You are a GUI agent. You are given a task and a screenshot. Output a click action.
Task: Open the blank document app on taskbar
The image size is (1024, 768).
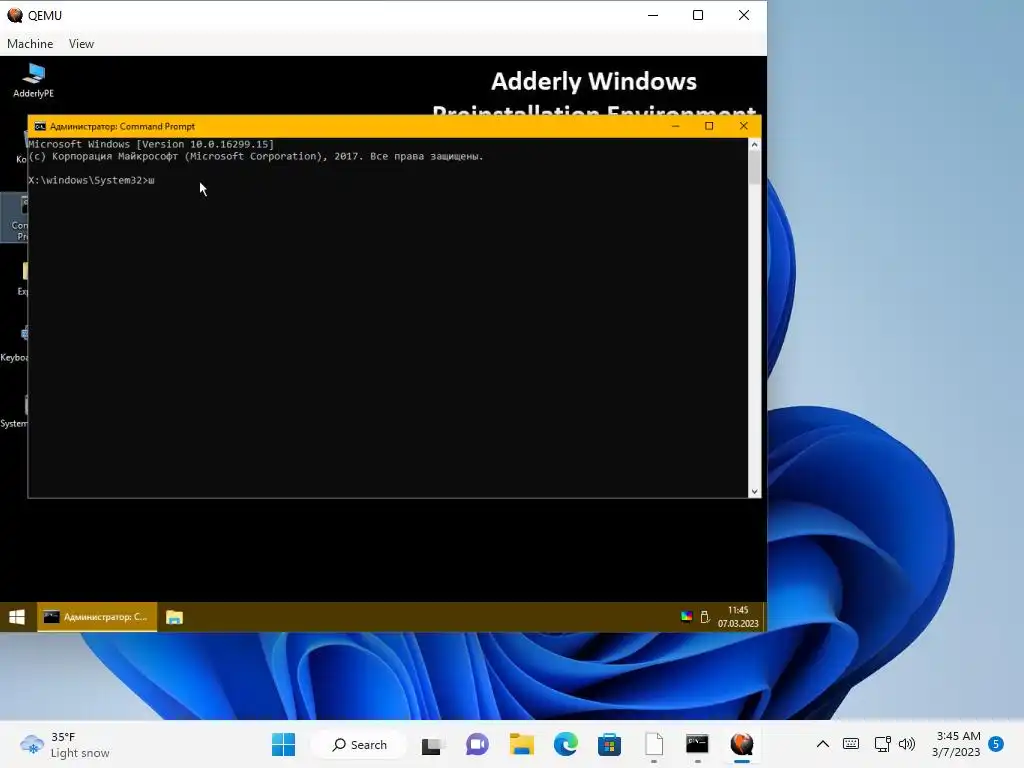pyautogui.click(x=654, y=744)
